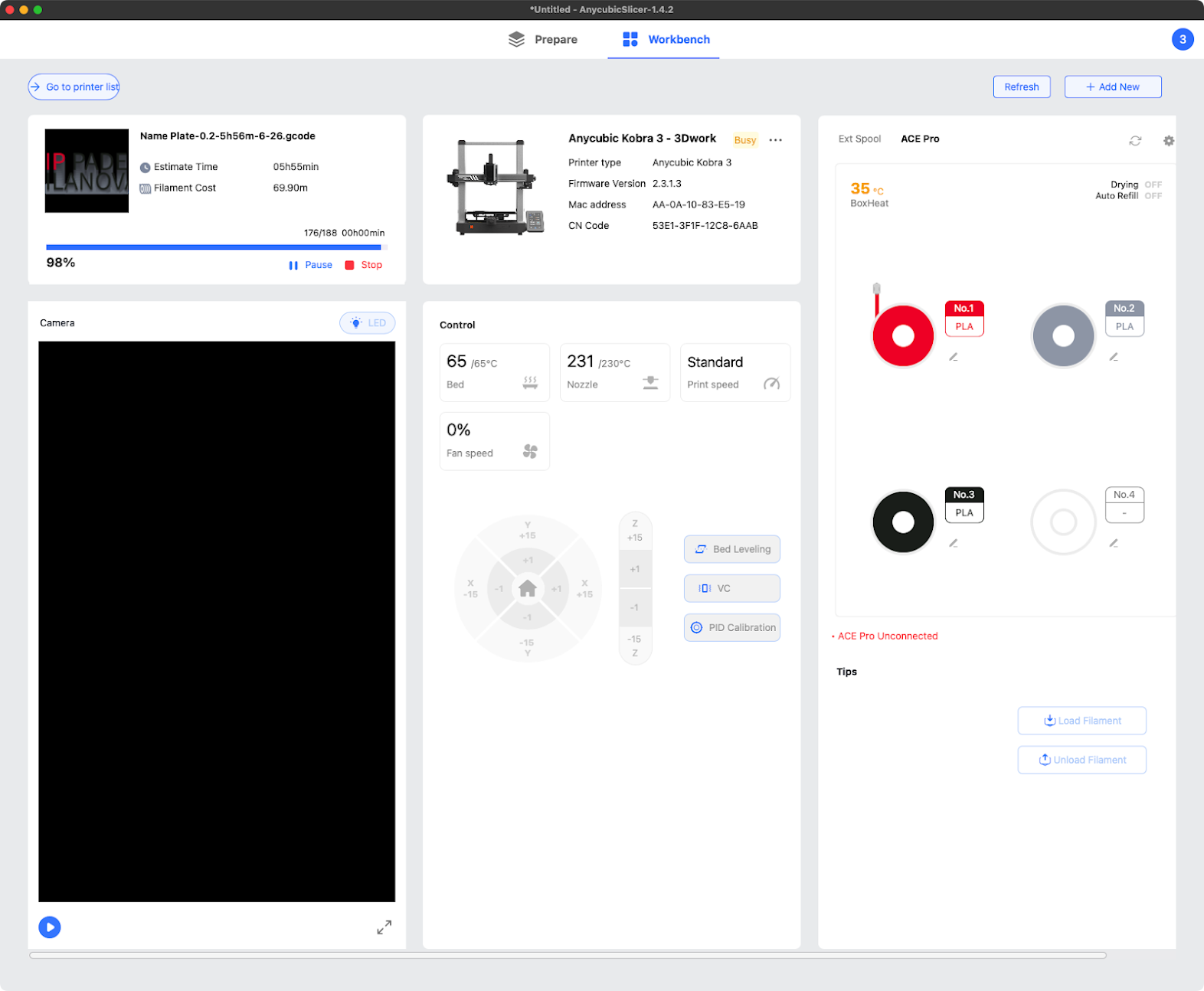Viewport: 1204px width, 991px height.
Task: Click Load Filament button
Action: [1081, 721]
